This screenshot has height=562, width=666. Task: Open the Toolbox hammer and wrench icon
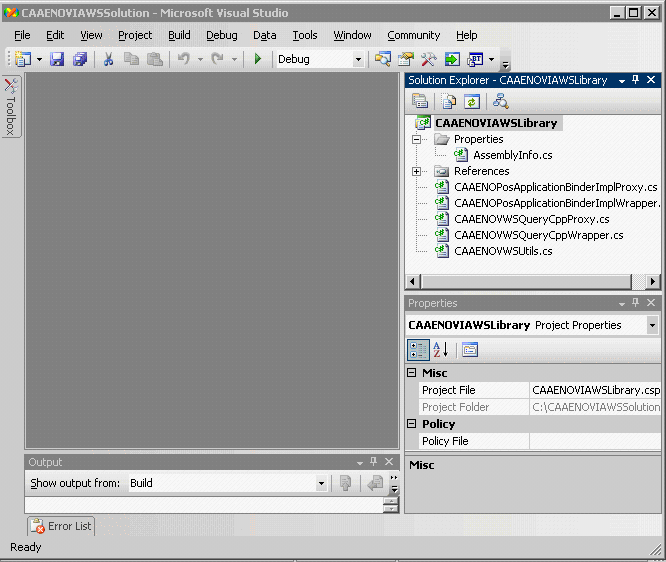point(429,59)
